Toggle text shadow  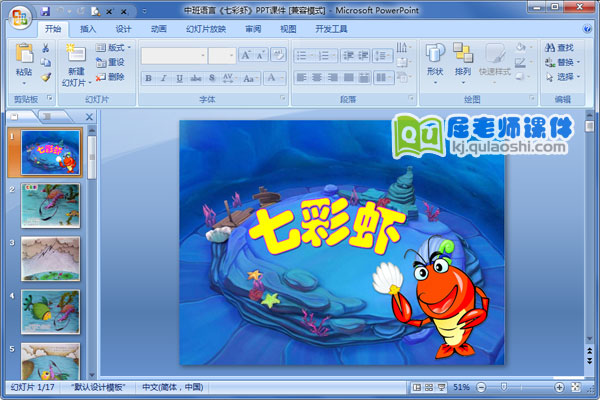(212, 78)
